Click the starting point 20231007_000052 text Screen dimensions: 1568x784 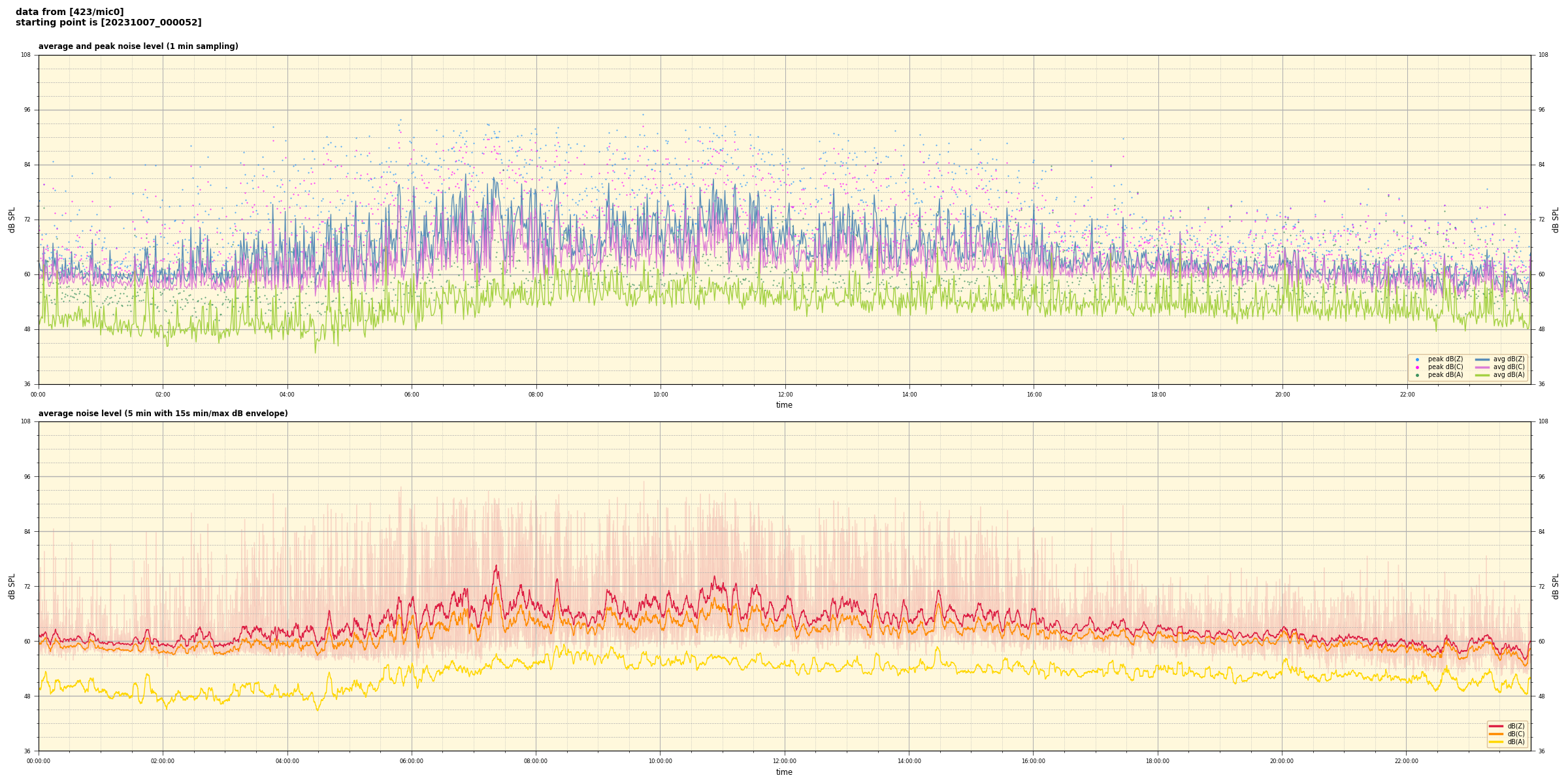108,23
